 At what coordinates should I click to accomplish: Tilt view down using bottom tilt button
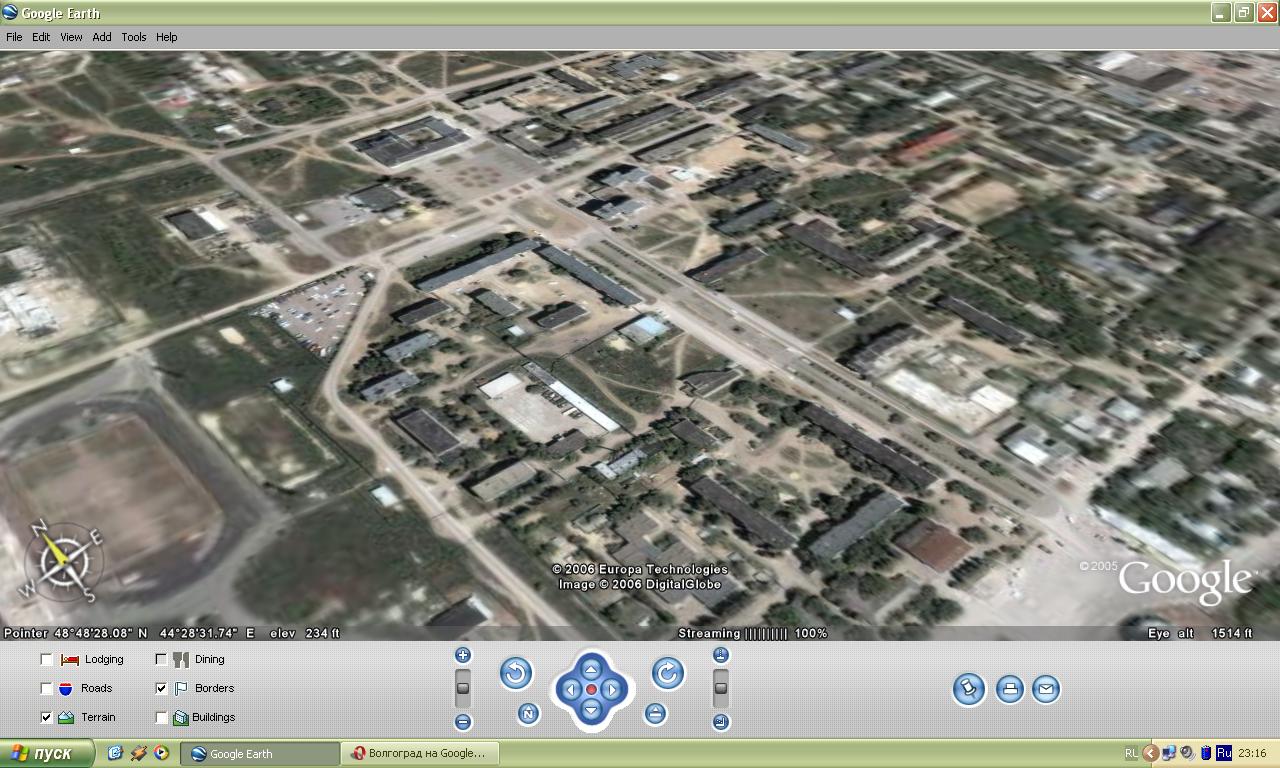pos(721,722)
